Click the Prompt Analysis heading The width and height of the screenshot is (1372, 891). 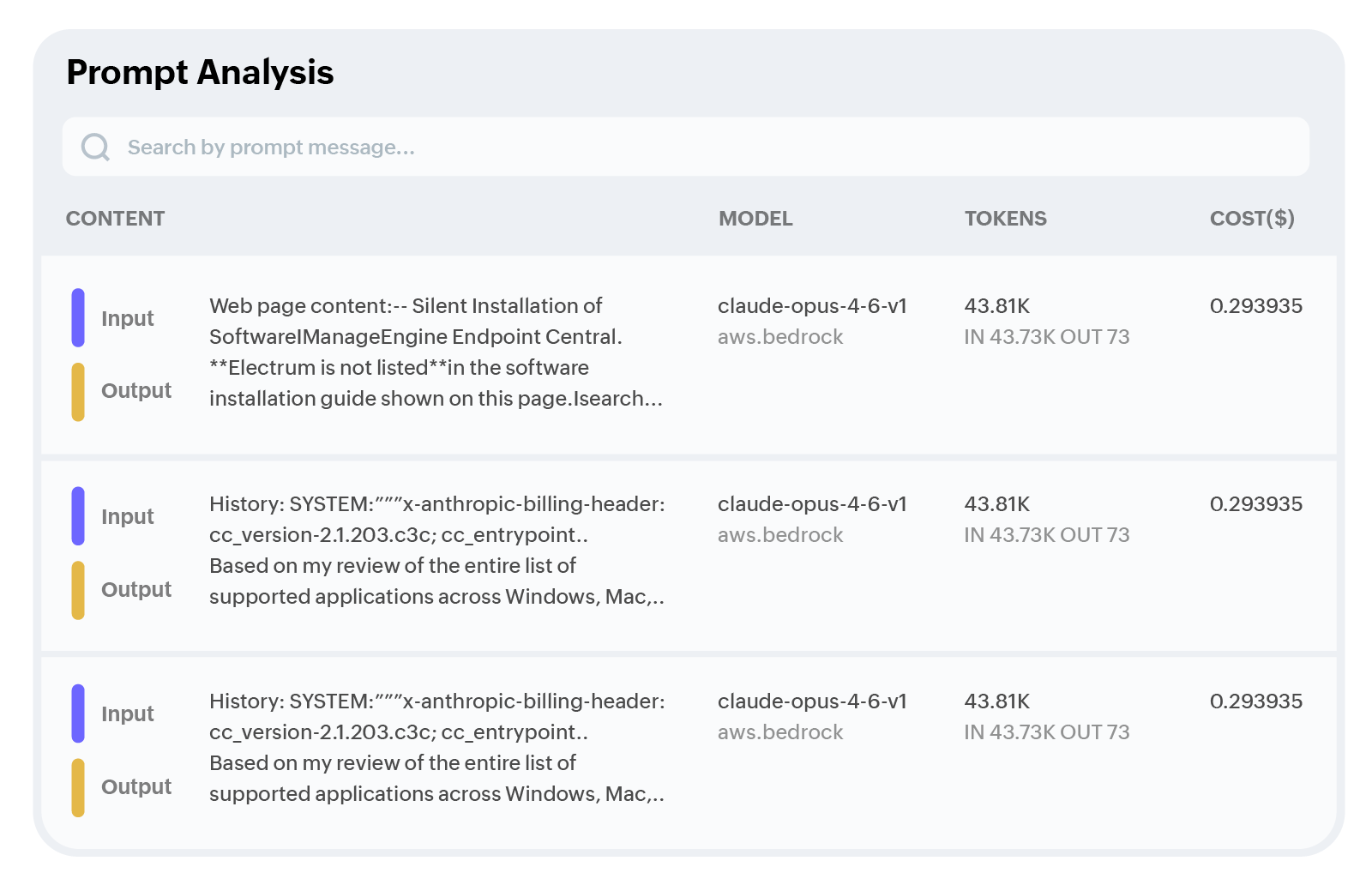pyautogui.click(x=200, y=72)
